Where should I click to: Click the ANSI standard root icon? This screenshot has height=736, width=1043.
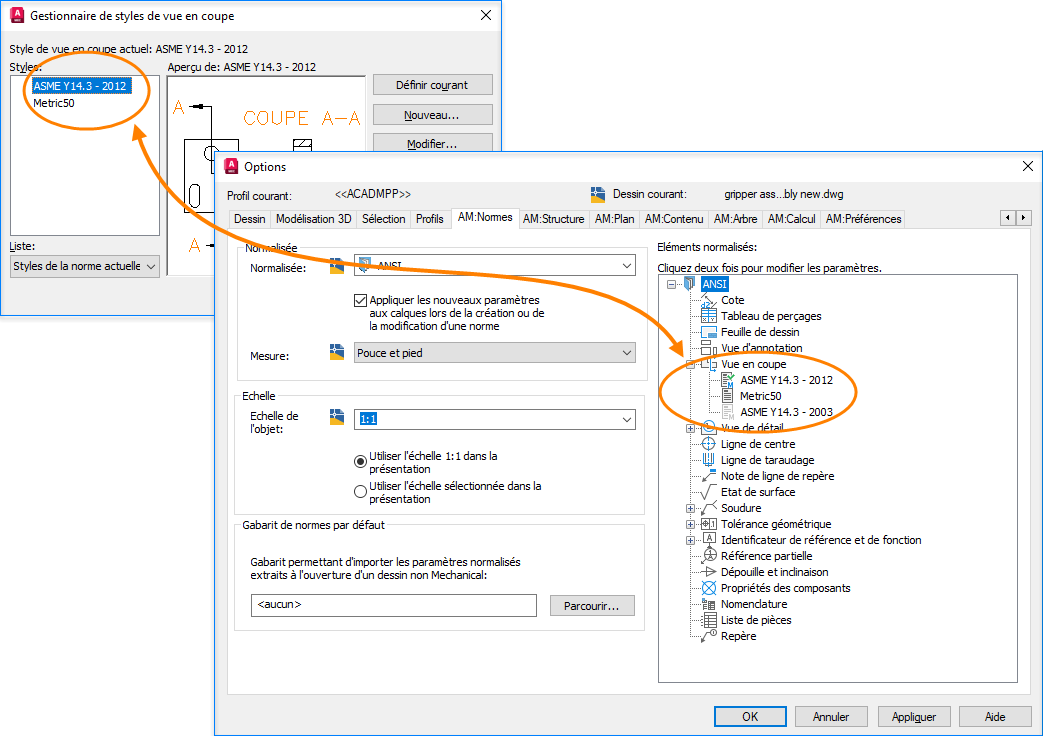pos(690,284)
